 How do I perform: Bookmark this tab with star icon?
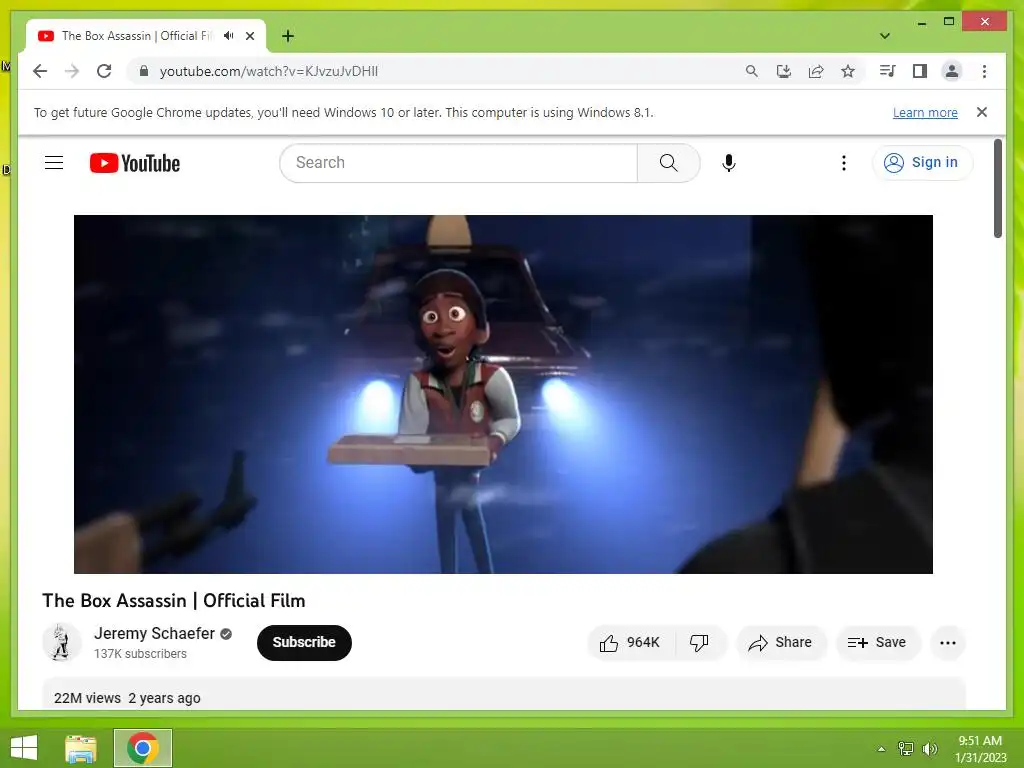tap(848, 71)
